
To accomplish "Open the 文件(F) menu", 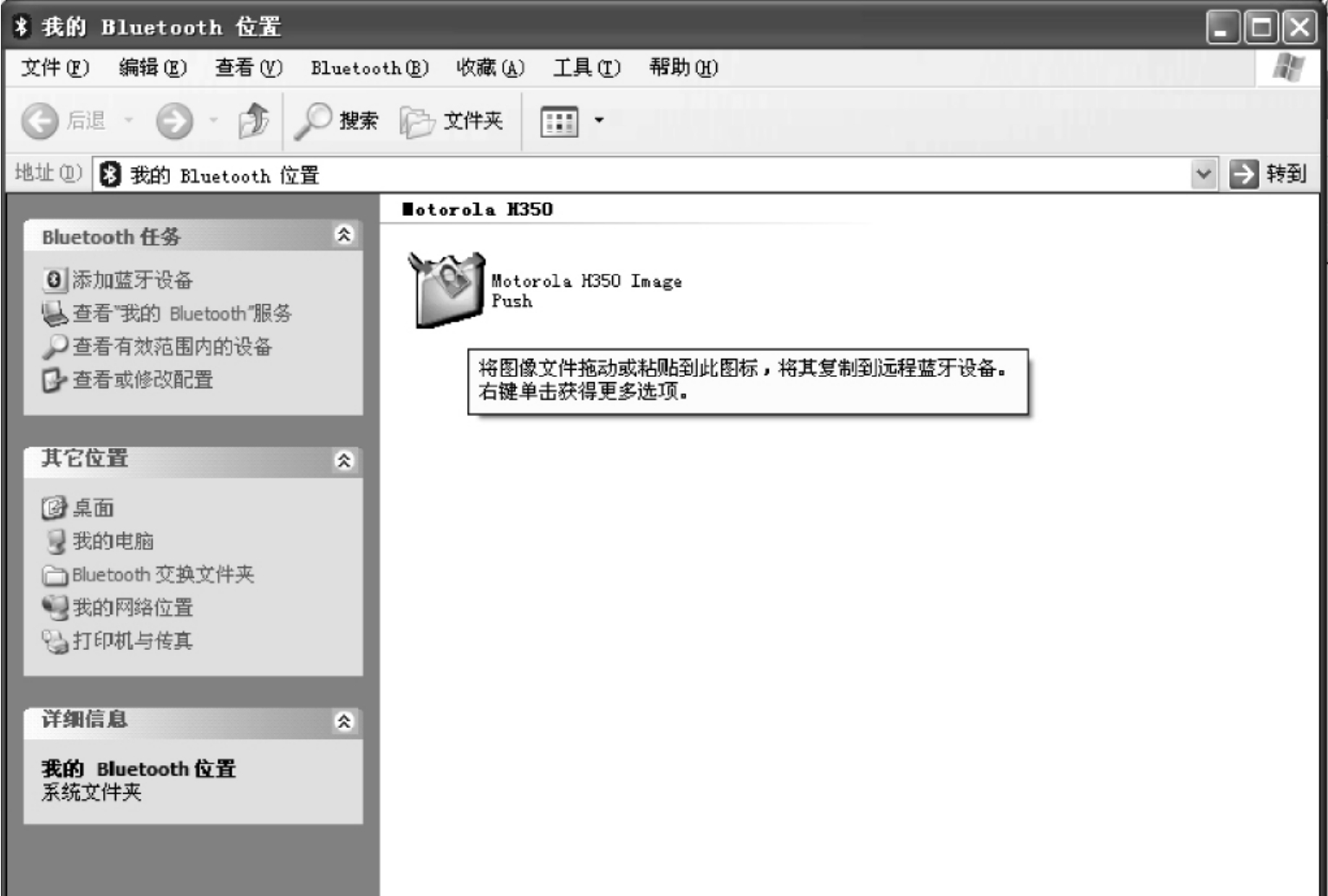I will click(55, 68).
